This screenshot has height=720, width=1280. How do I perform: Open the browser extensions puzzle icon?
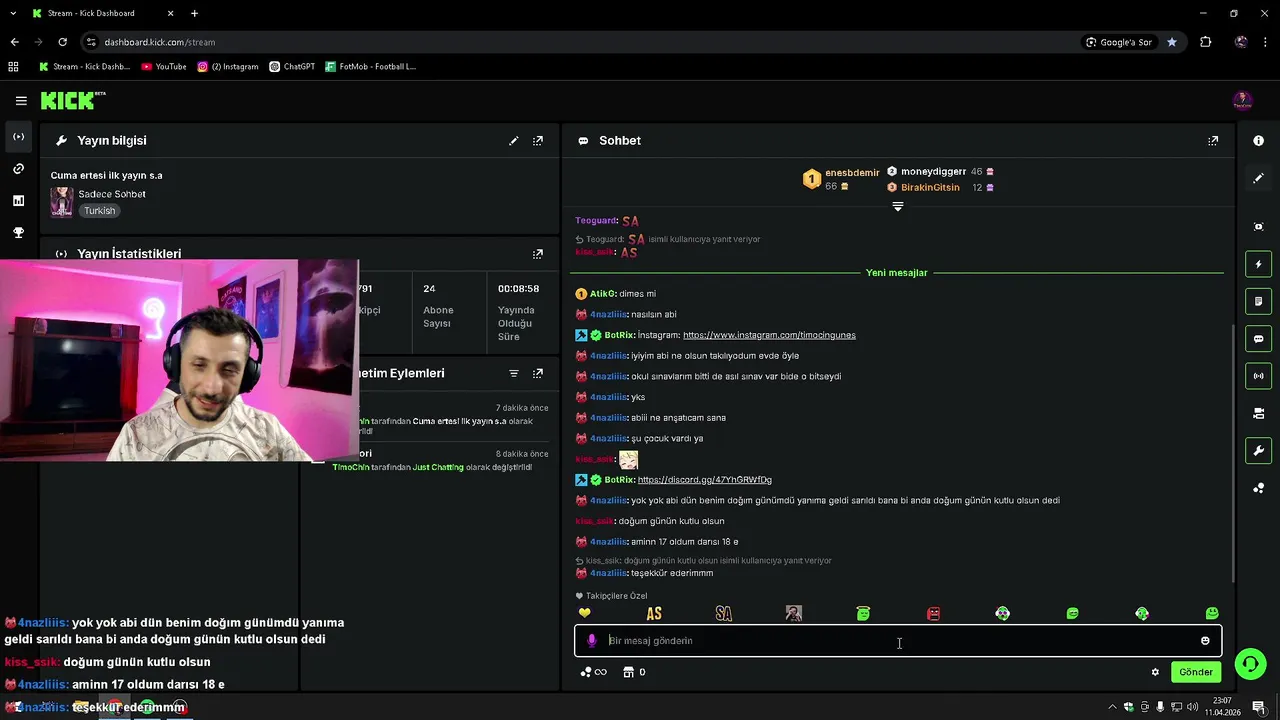[1205, 42]
